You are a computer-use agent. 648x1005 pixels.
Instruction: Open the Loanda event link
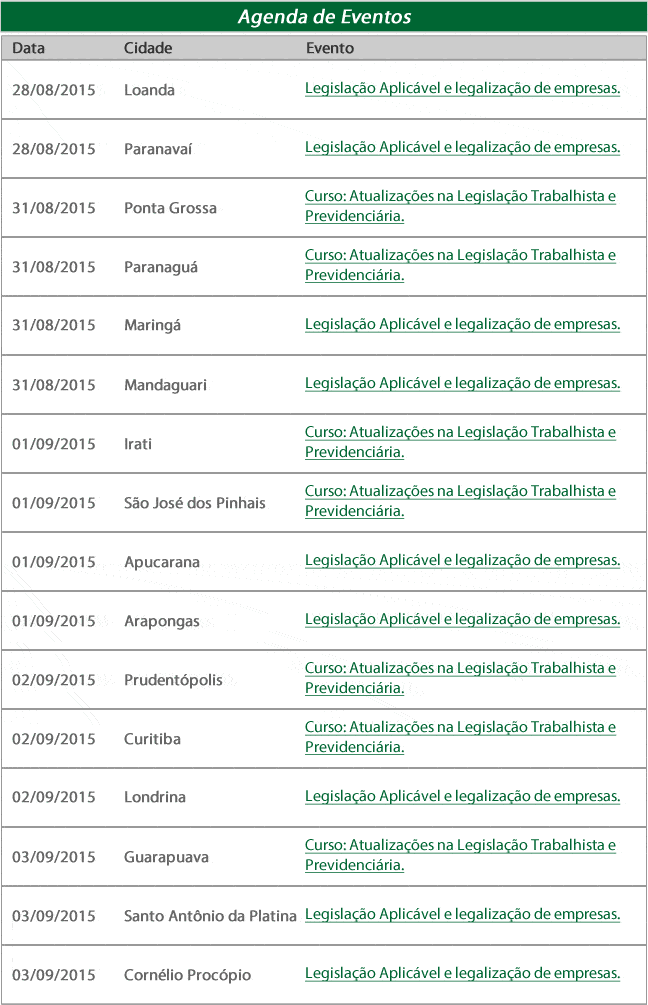point(462,88)
